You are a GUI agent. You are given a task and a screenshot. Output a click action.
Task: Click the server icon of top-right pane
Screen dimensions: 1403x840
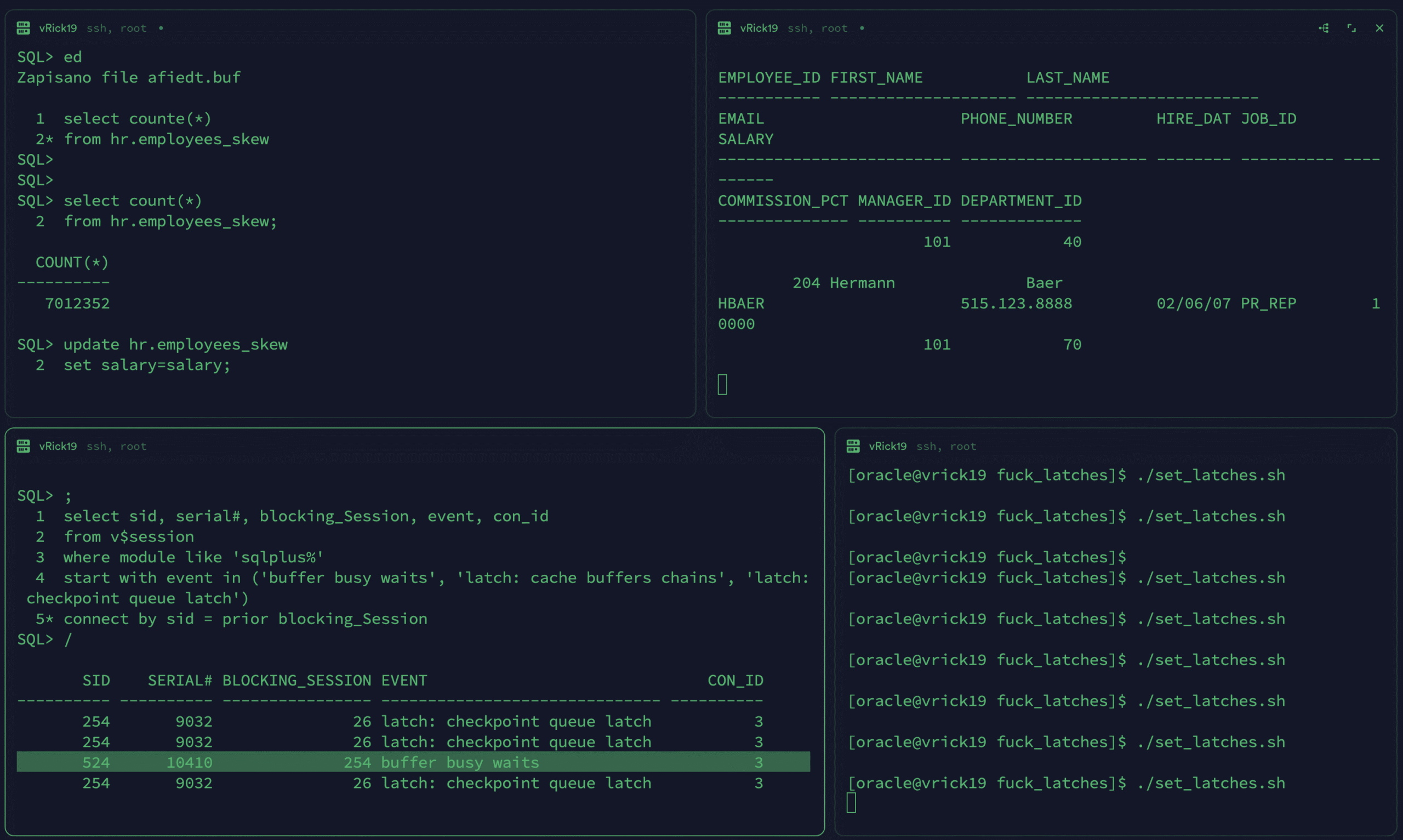pos(725,28)
